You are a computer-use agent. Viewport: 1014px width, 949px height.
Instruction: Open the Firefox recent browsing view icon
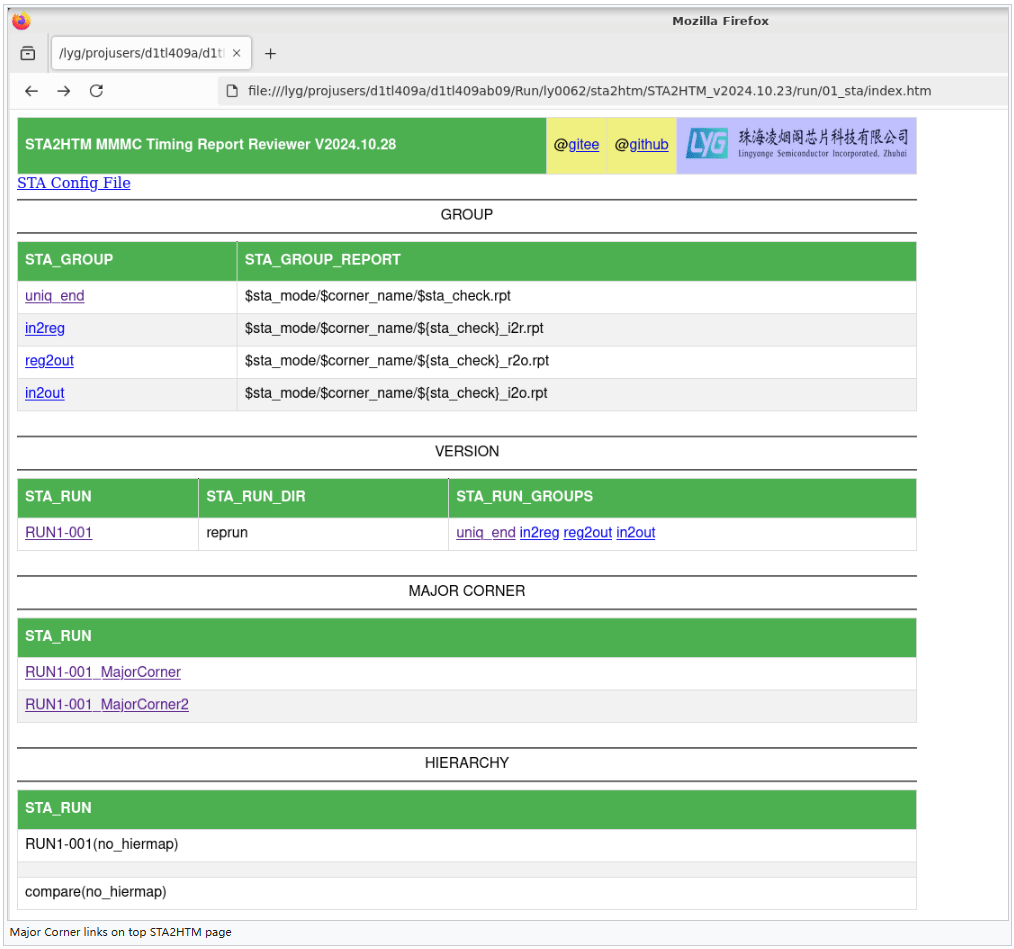[x=28, y=54]
